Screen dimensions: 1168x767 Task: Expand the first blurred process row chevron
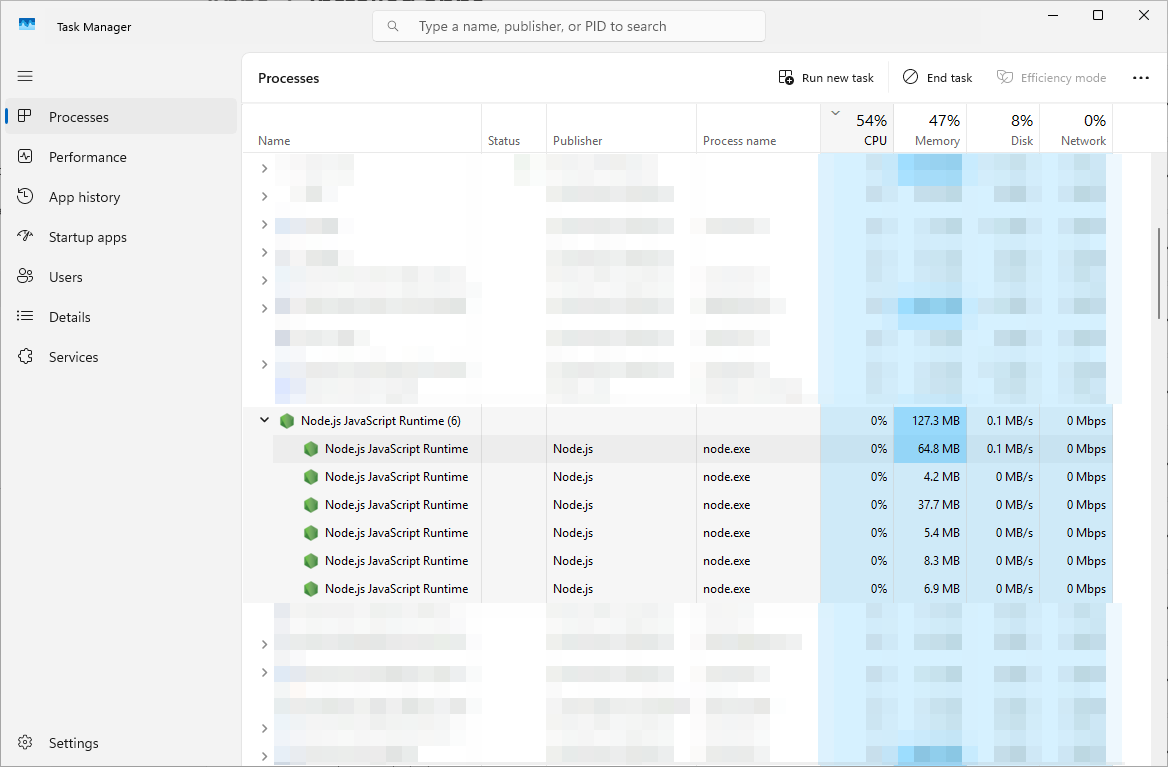pyautogui.click(x=265, y=168)
